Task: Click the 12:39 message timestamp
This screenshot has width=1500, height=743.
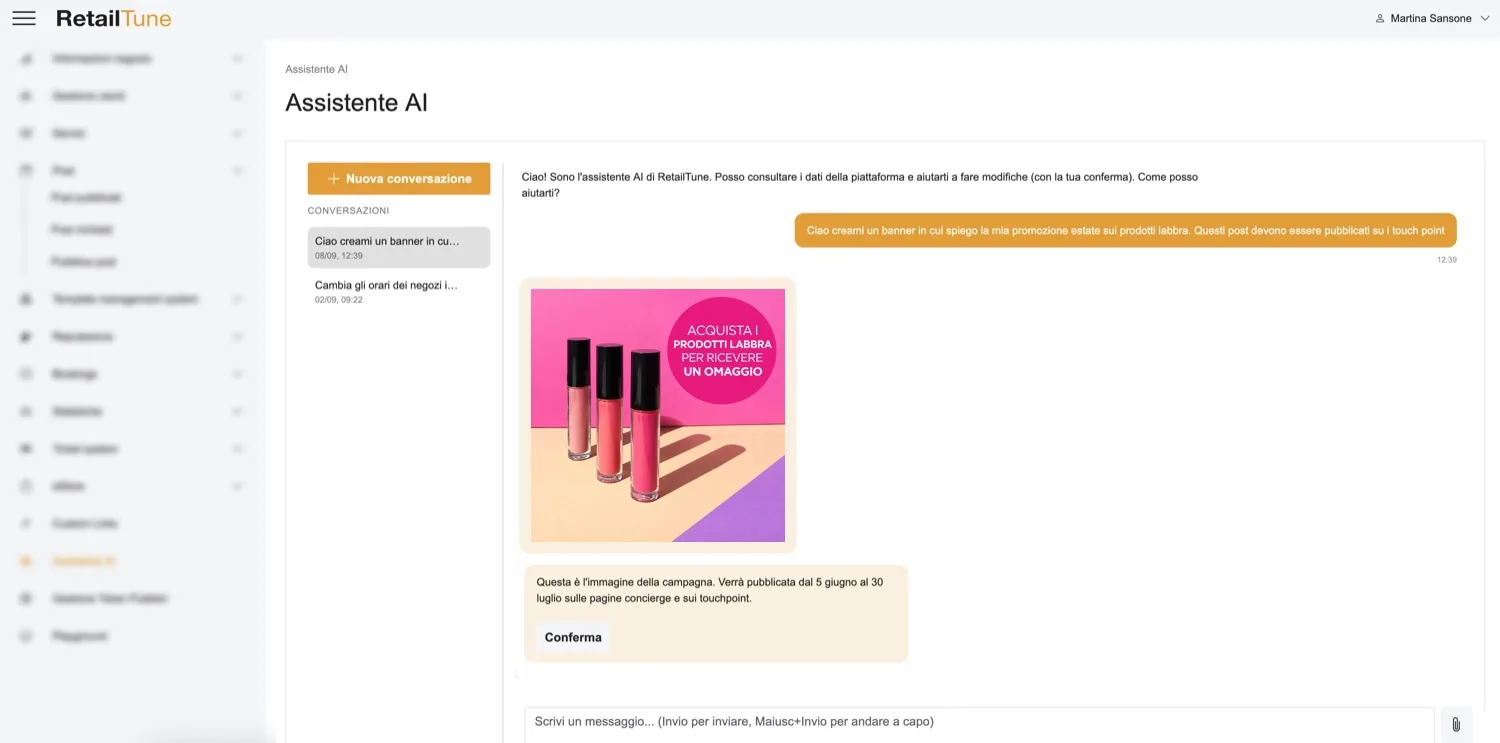Action: click(1447, 259)
